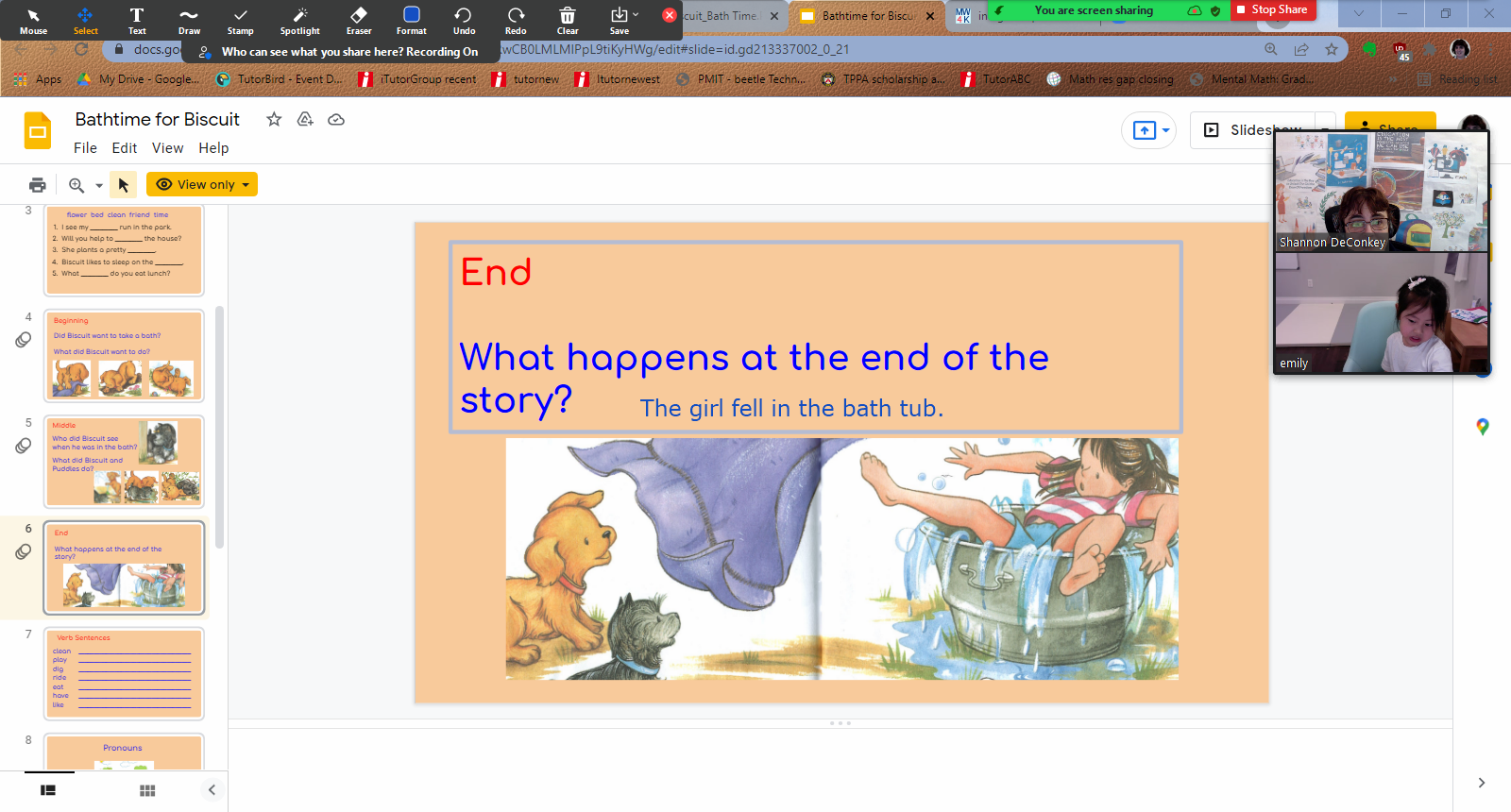
Task: Clear all annotations with trash icon
Action: (568, 20)
